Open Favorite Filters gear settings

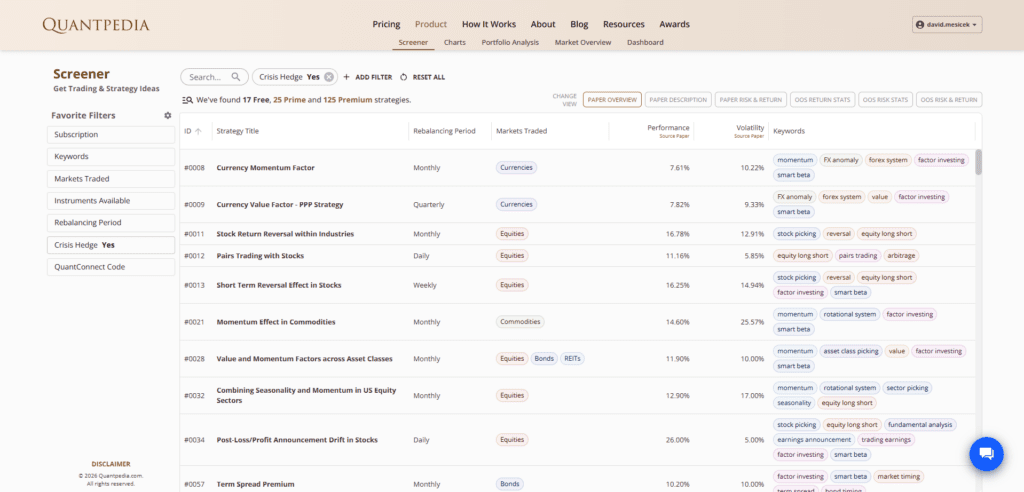168,116
